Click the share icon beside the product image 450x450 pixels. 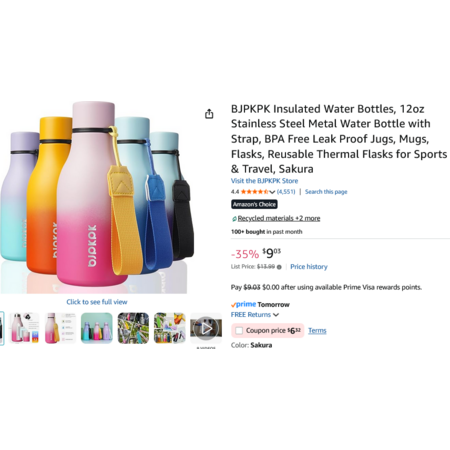point(209,114)
